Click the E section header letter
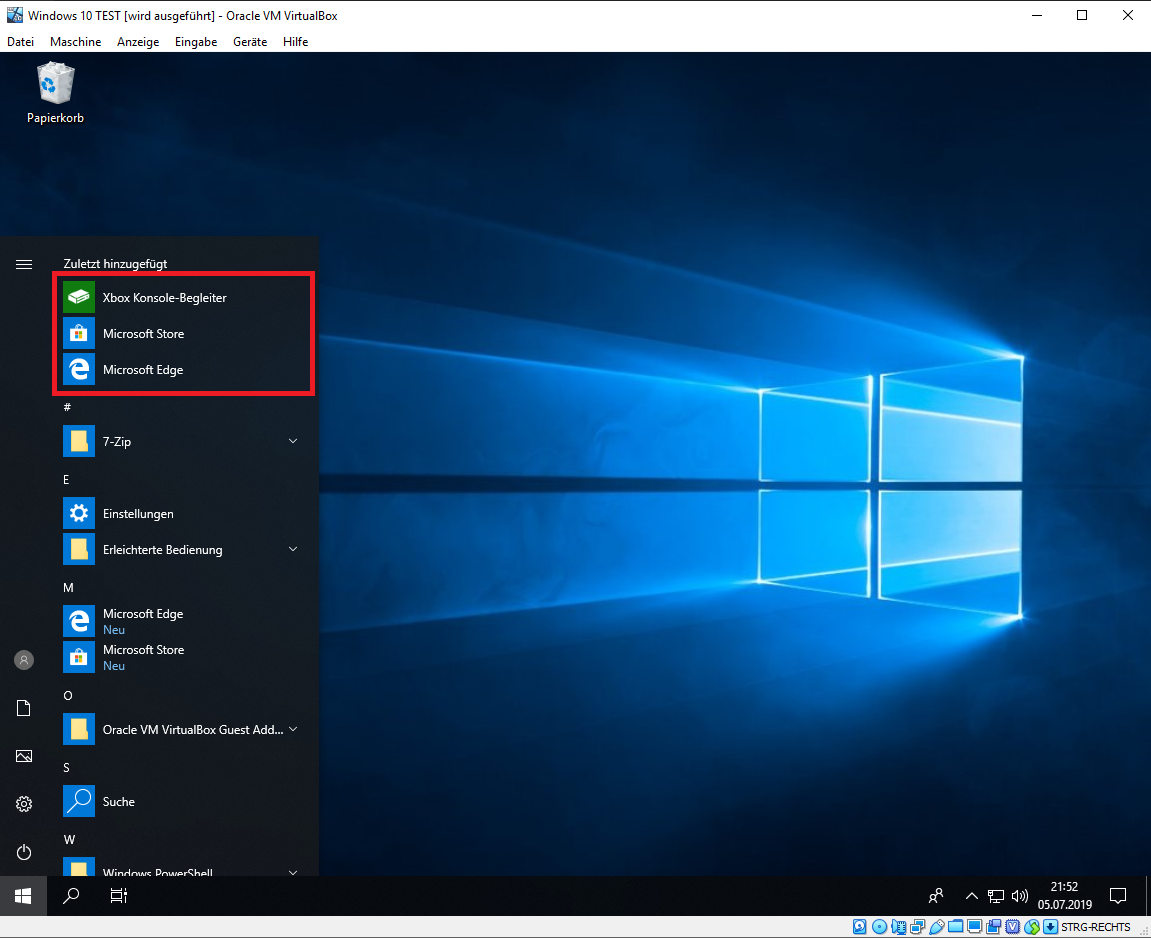This screenshot has height=938, width=1151. click(66, 479)
